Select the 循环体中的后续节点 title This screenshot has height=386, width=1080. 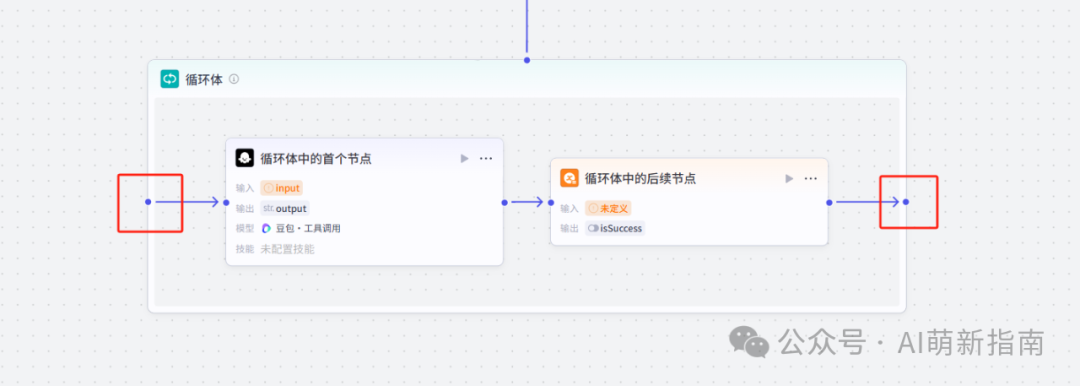click(641, 179)
